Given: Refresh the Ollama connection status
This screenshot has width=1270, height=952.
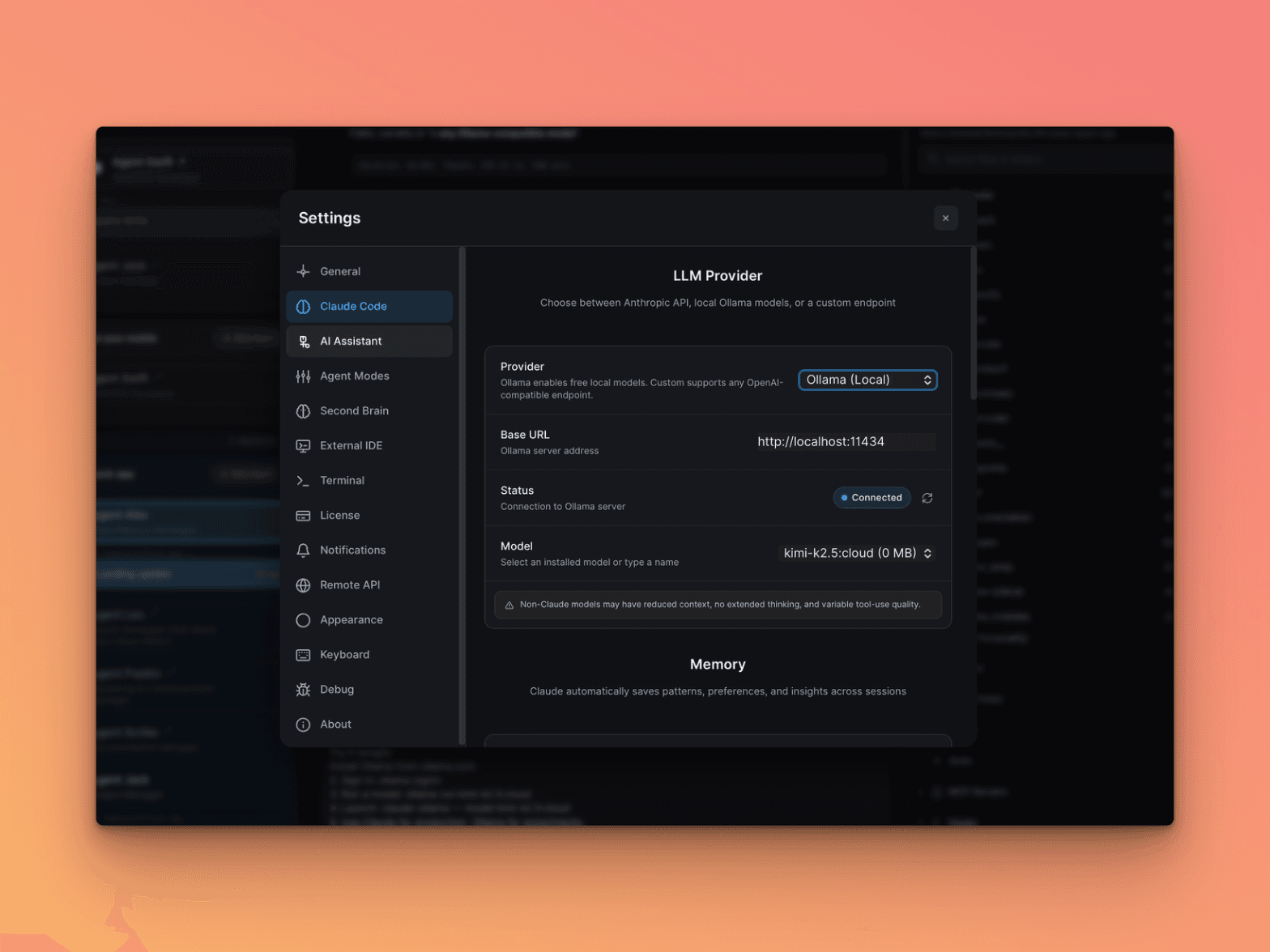Looking at the screenshot, I should pos(927,498).
